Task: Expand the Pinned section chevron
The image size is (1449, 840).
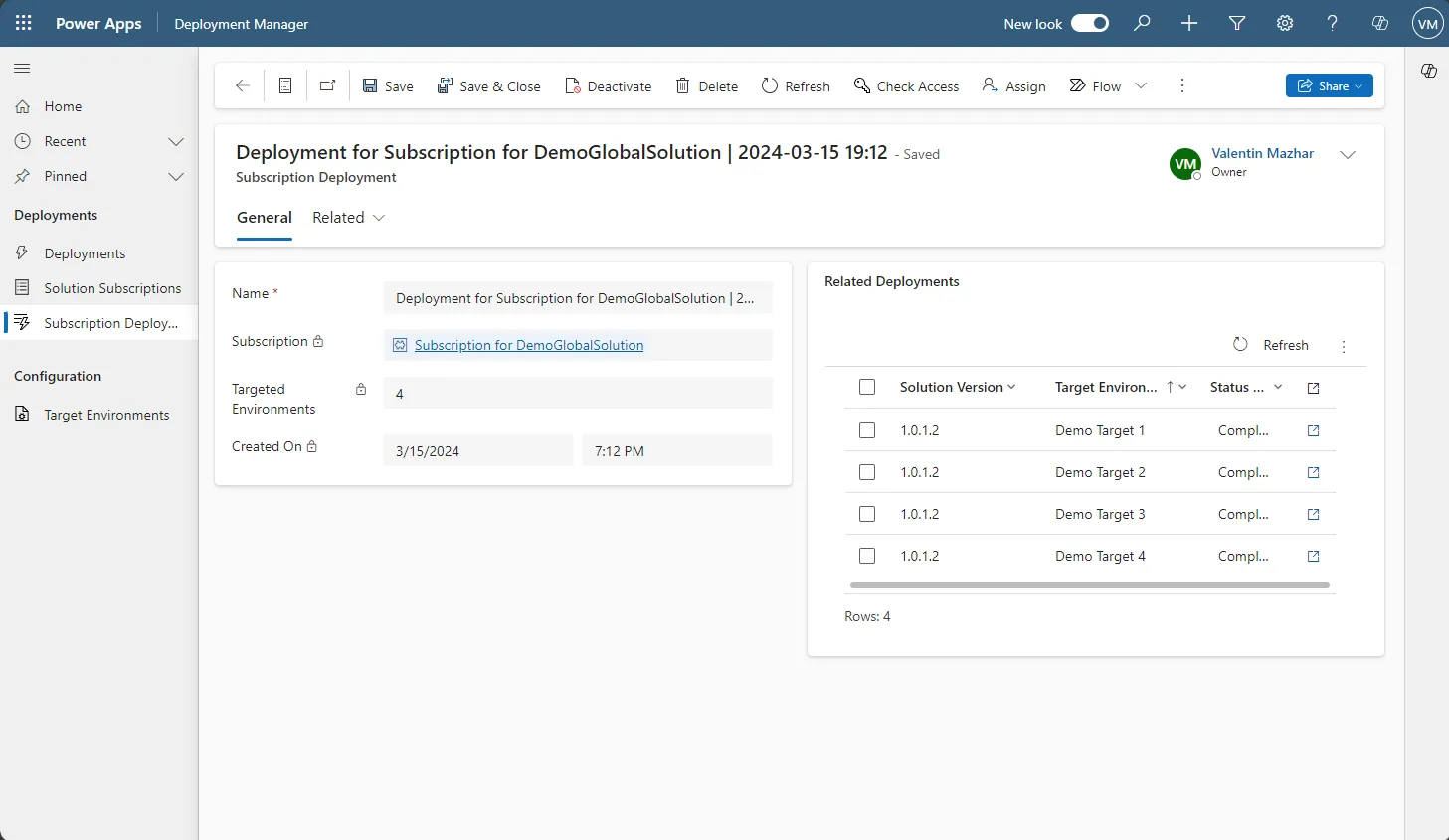Action: click(176, 176)
